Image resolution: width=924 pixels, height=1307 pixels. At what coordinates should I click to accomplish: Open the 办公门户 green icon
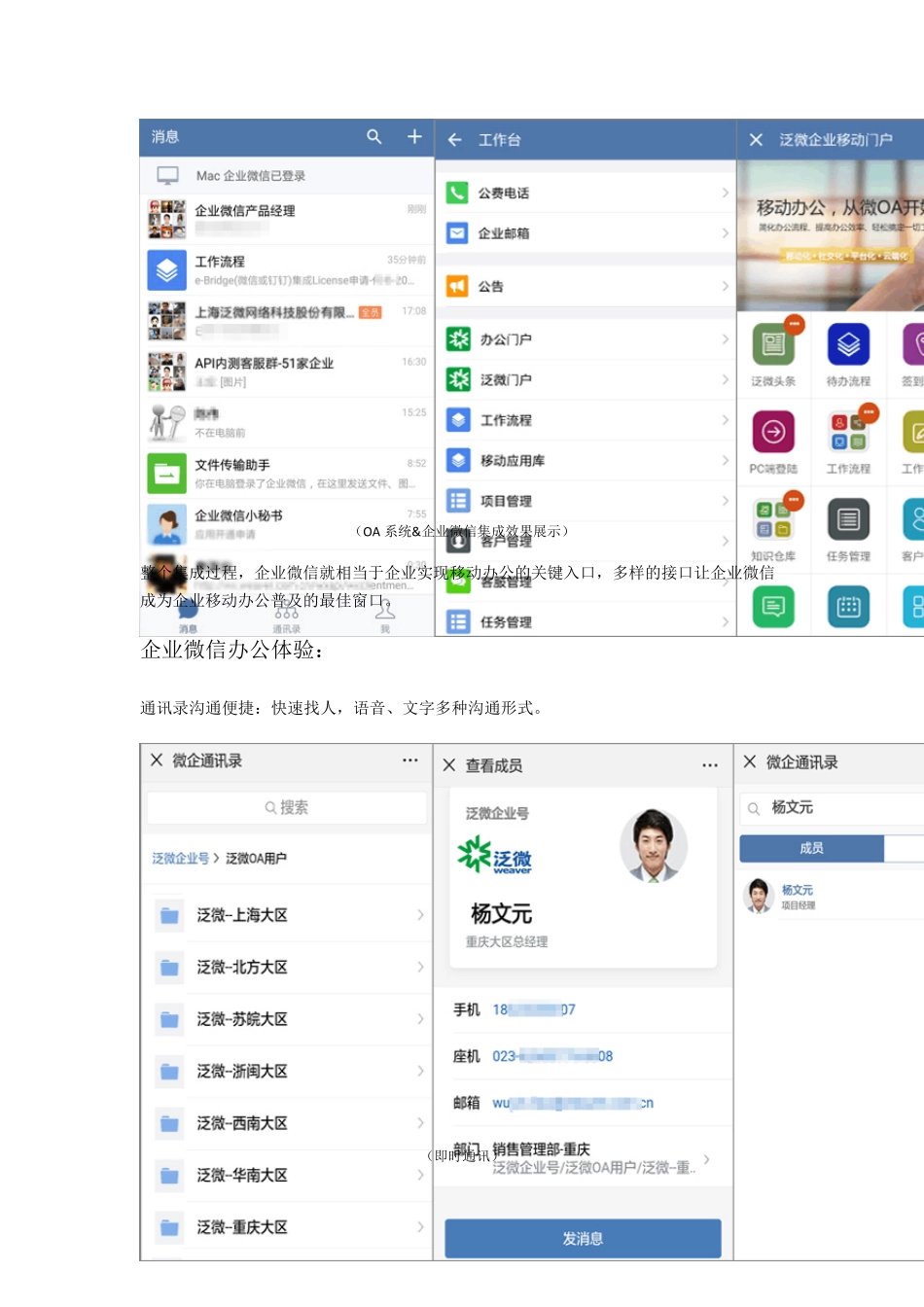point(458,339)
